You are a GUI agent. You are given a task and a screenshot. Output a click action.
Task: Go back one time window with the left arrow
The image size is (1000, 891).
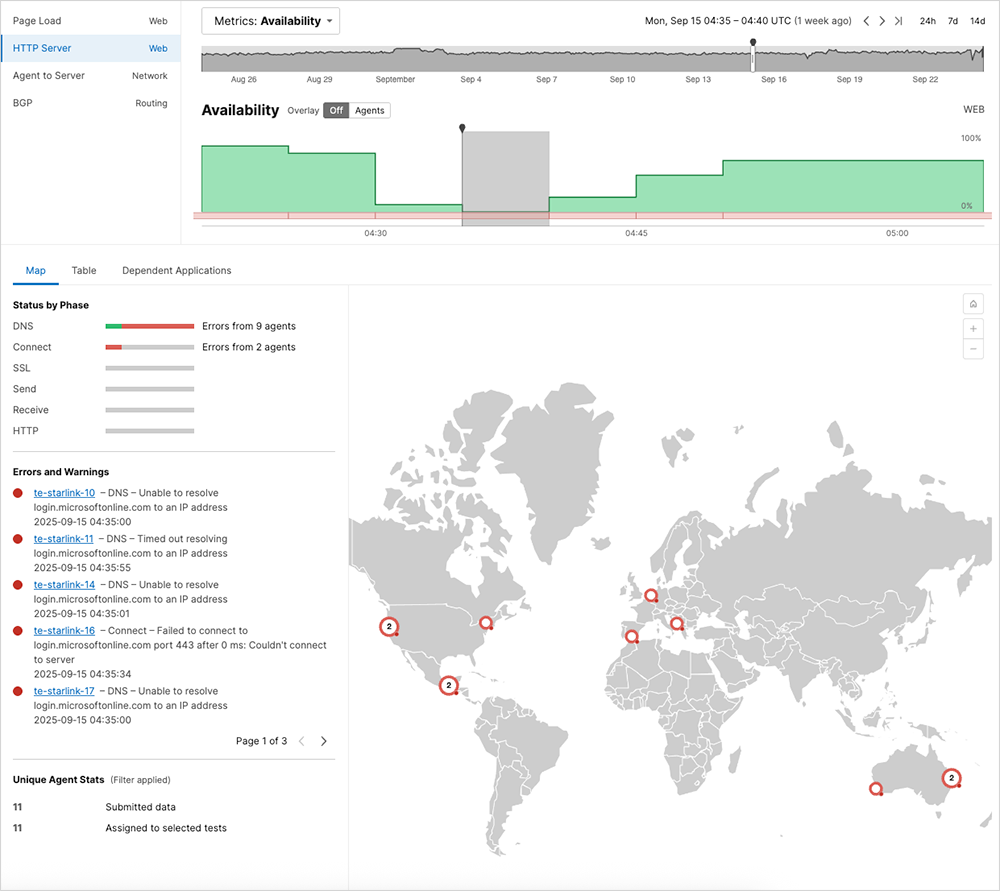[867, 20]
